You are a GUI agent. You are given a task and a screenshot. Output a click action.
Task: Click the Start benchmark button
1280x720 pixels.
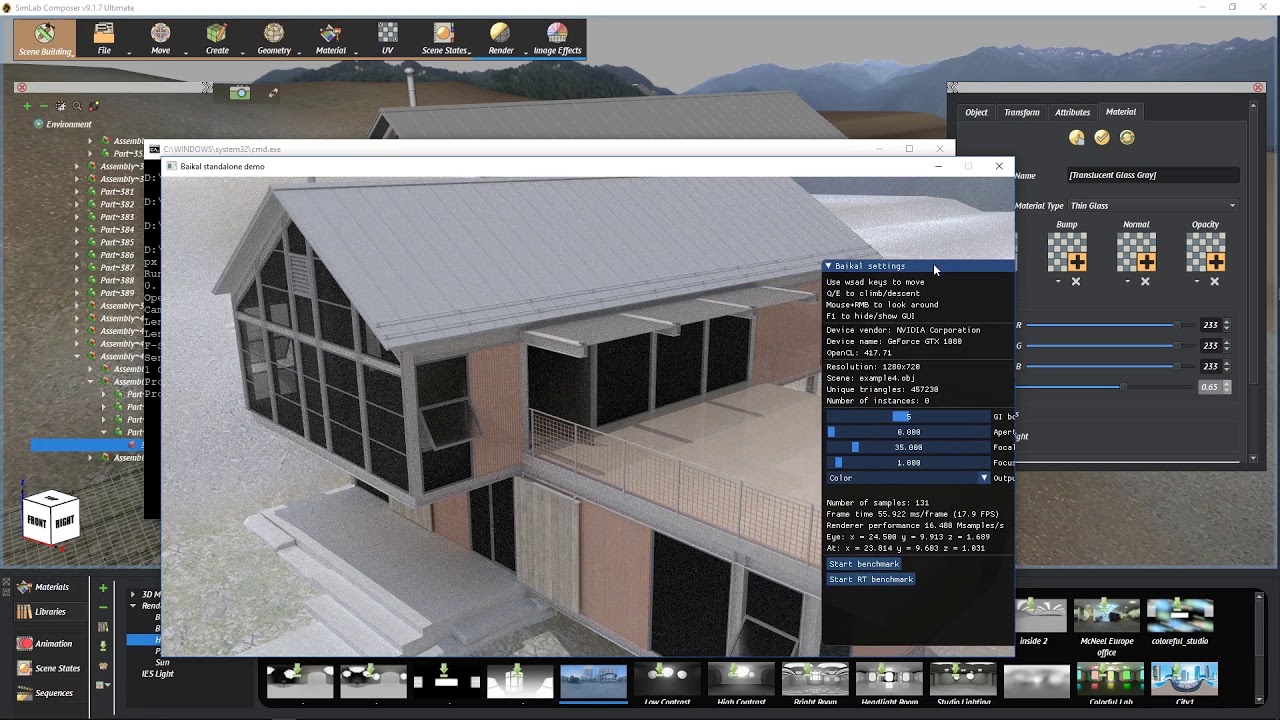pyautogui.click(x=864, y=564)
